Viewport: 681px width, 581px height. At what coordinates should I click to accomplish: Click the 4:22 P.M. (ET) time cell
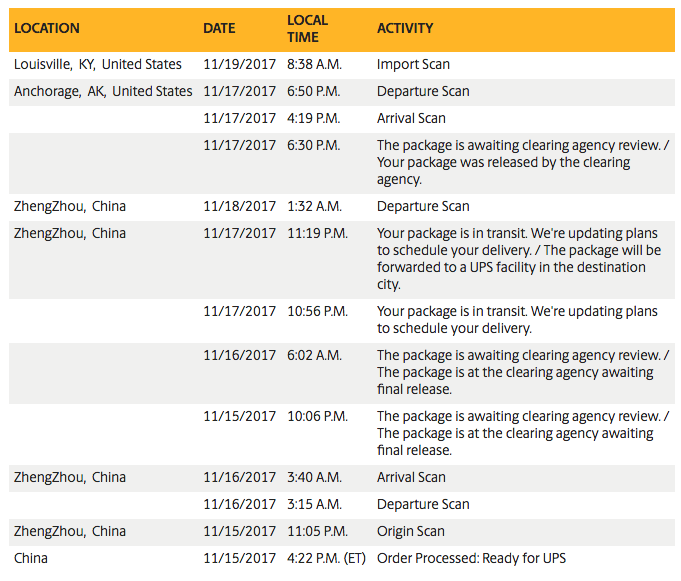(x=326, y=558)
